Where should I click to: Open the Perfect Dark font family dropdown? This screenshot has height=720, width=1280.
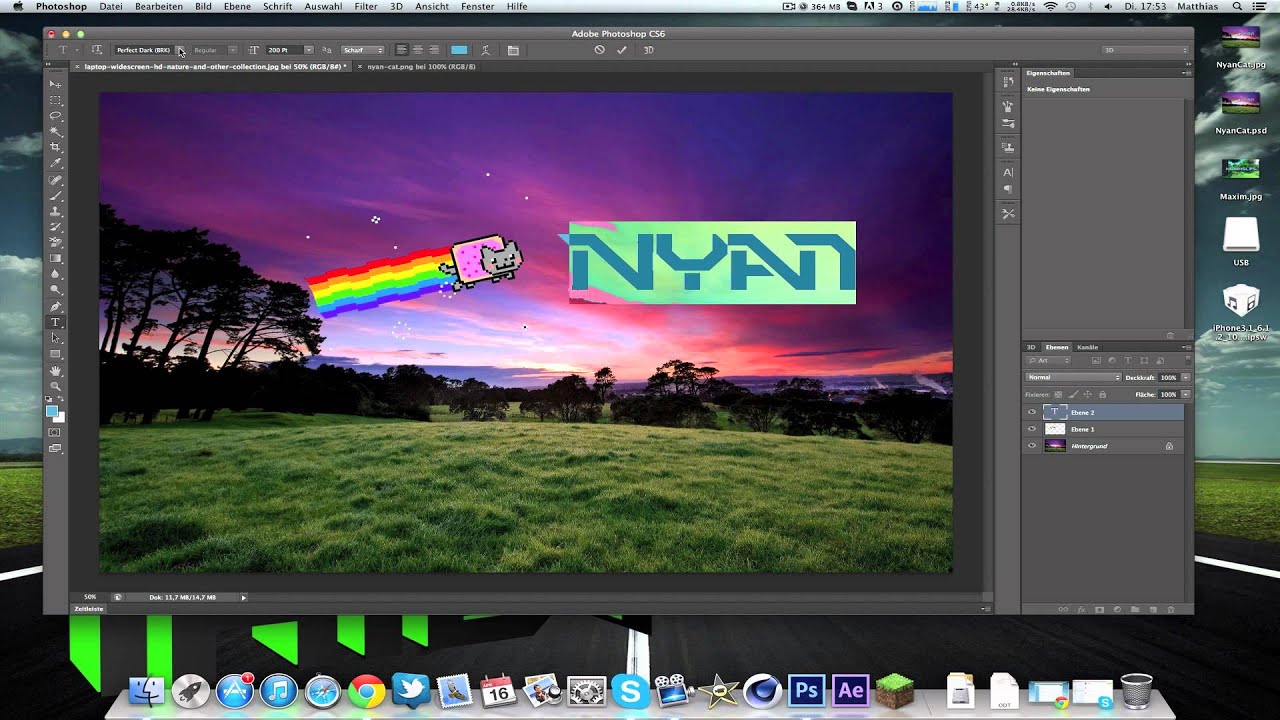click(x=181, y=49)
